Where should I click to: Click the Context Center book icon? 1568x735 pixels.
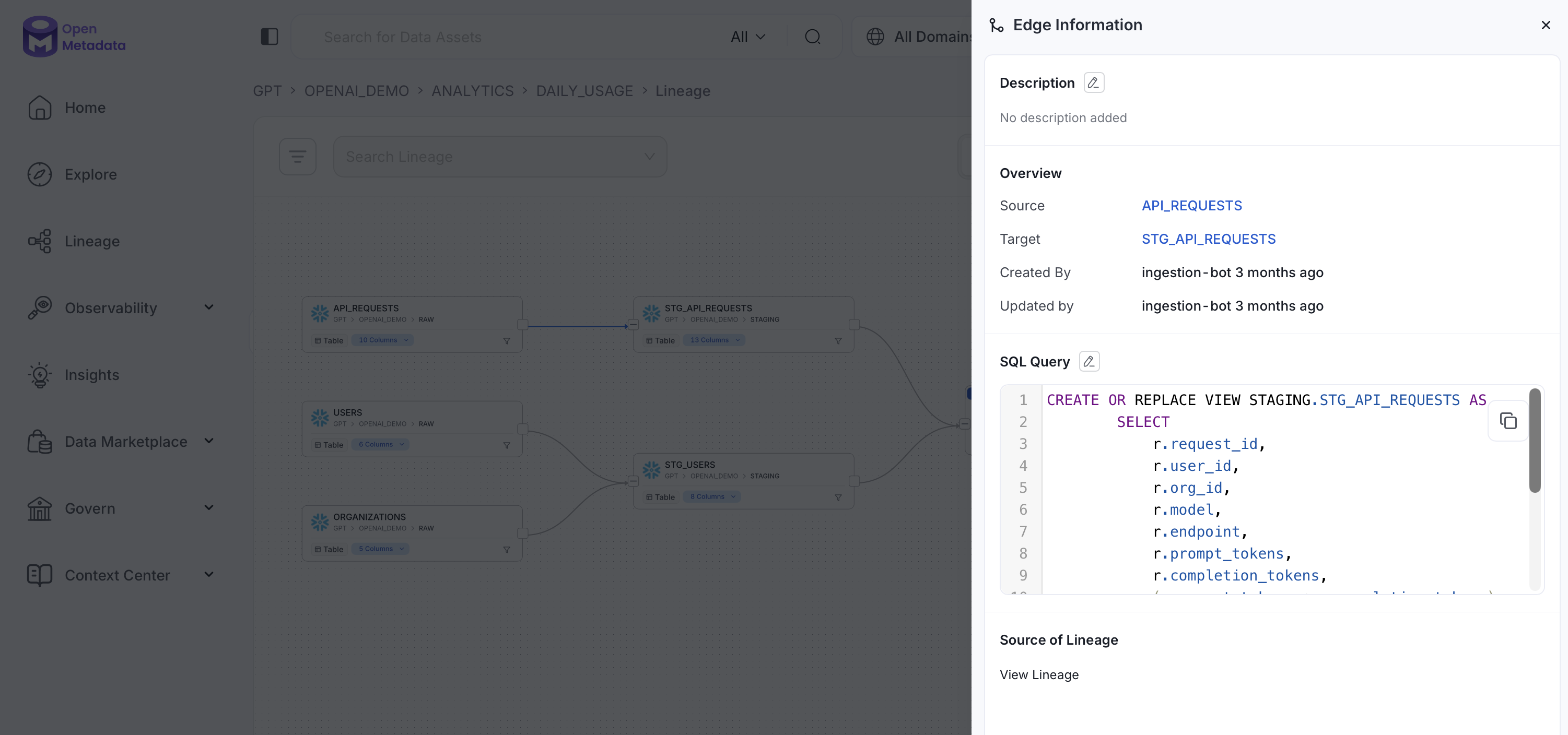click(x=40, y=576)
